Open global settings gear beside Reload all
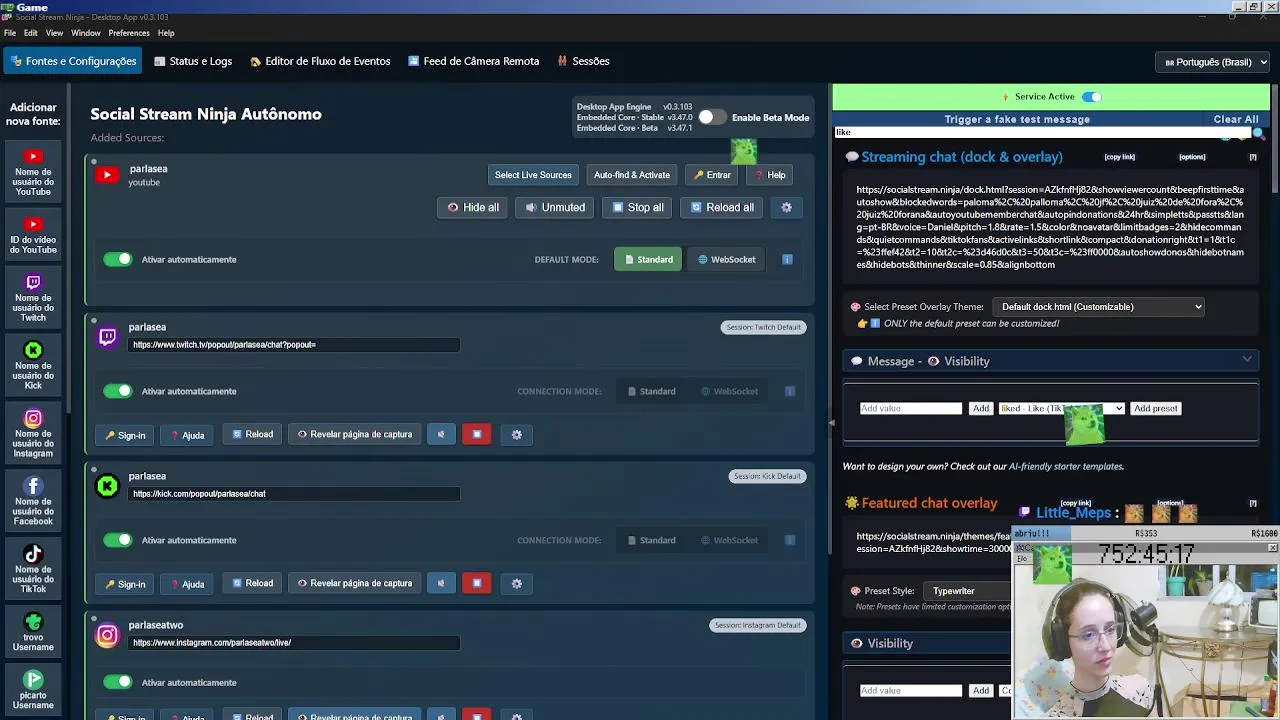 [786, 207]
